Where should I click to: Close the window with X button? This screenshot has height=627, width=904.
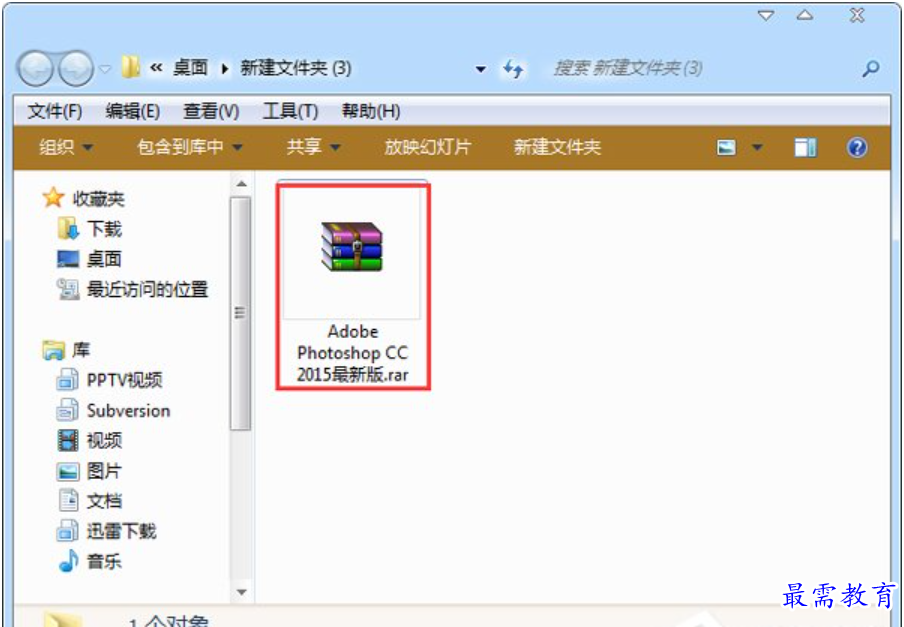pyautogui.click(x=857, y=16)
